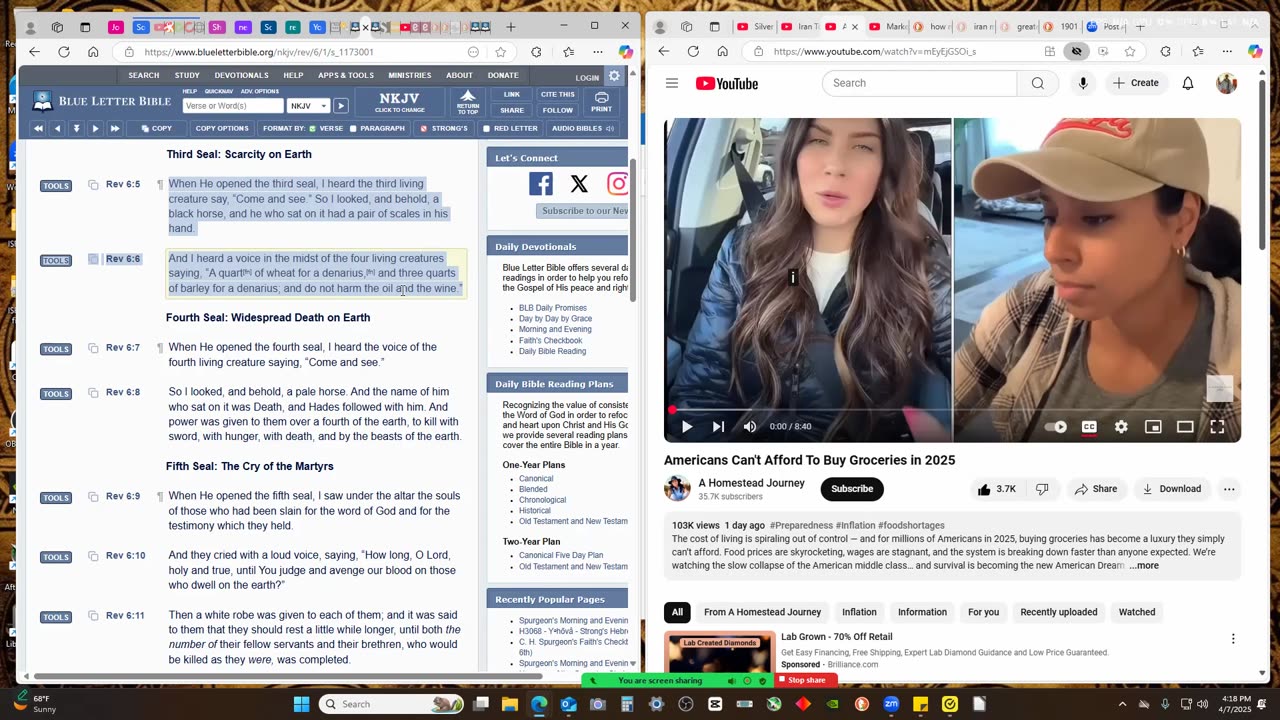Screen dimensions: 1280x720
Task: Click copy icon beside Rev 6:5
Action: point(93,185)
